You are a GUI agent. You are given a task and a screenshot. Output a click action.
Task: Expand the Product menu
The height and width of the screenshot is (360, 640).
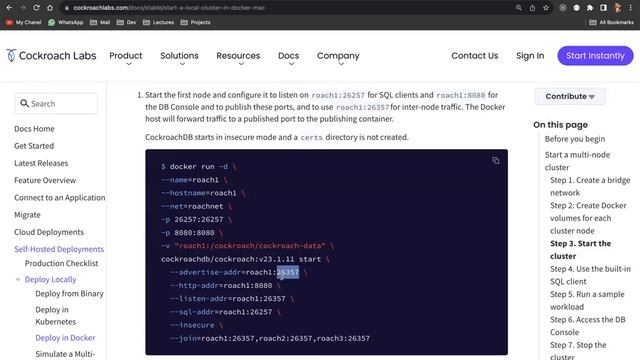[126, 56]
